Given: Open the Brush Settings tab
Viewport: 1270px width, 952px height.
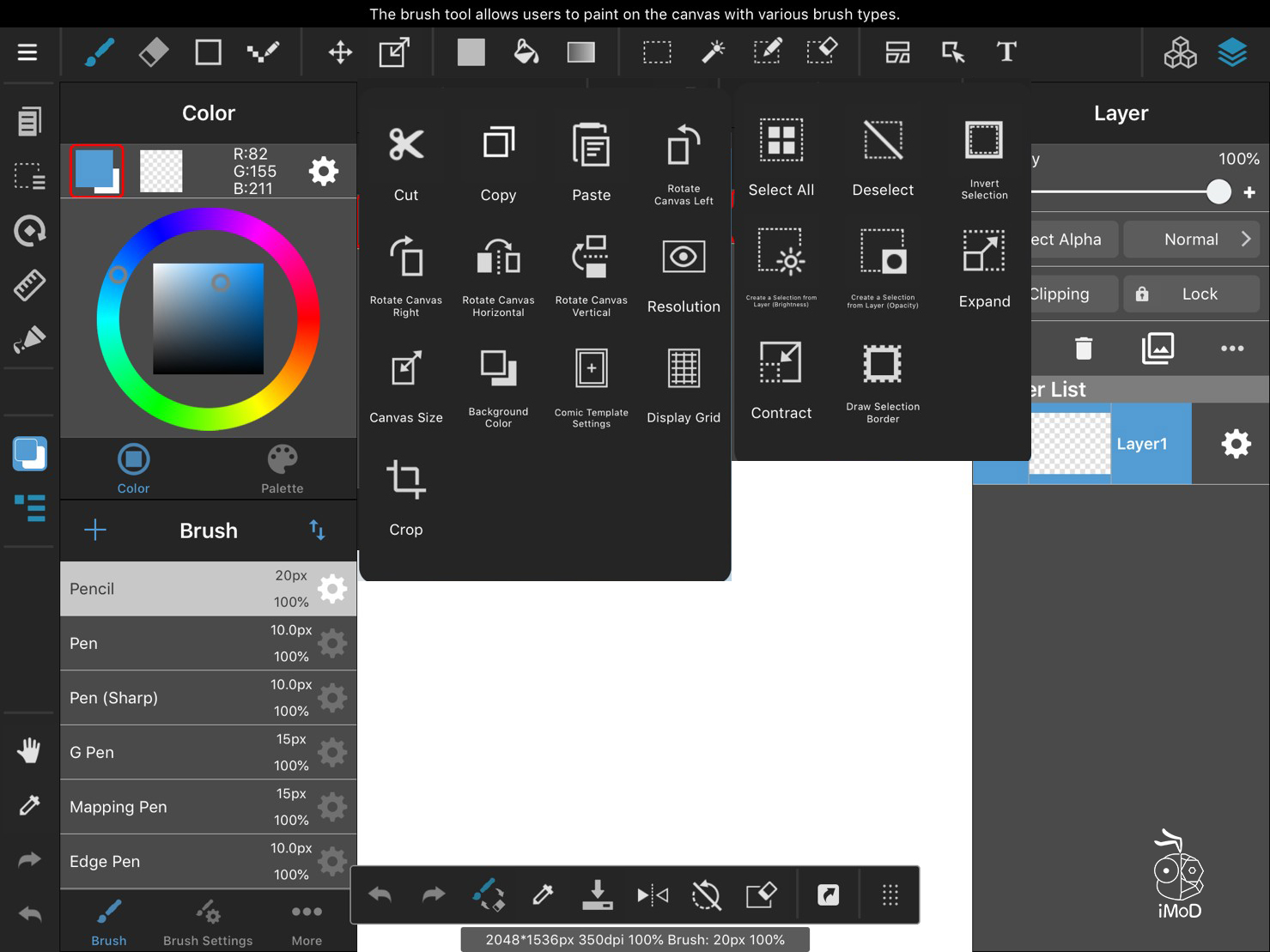Looking at the screenshot, I should (x=208, y=921).
